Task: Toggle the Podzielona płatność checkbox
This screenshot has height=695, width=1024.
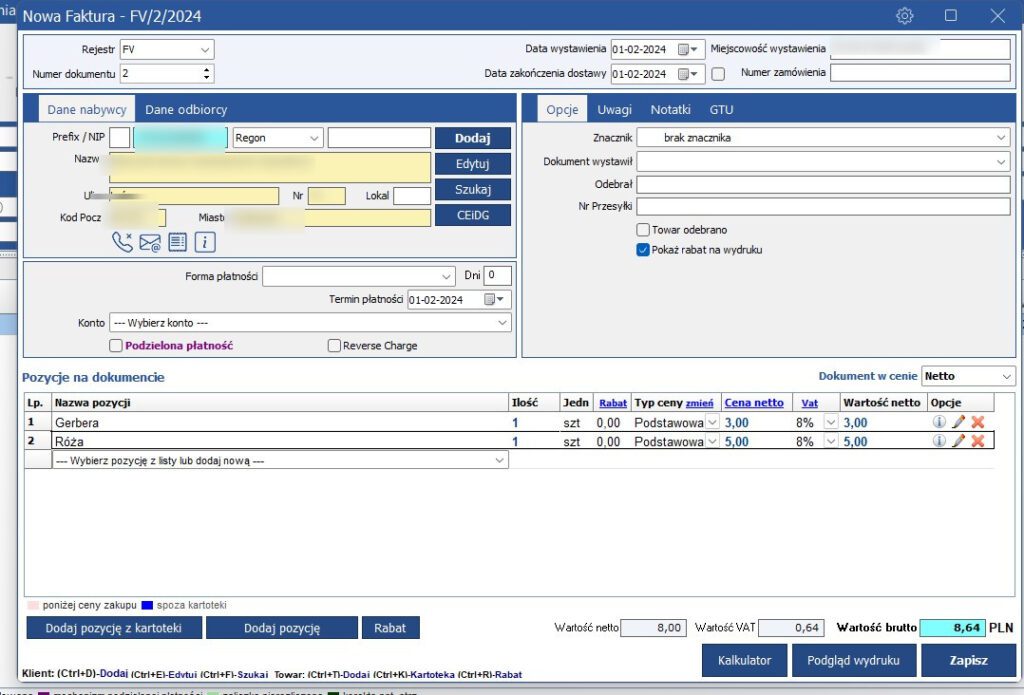Action: [x=116, y=346]
